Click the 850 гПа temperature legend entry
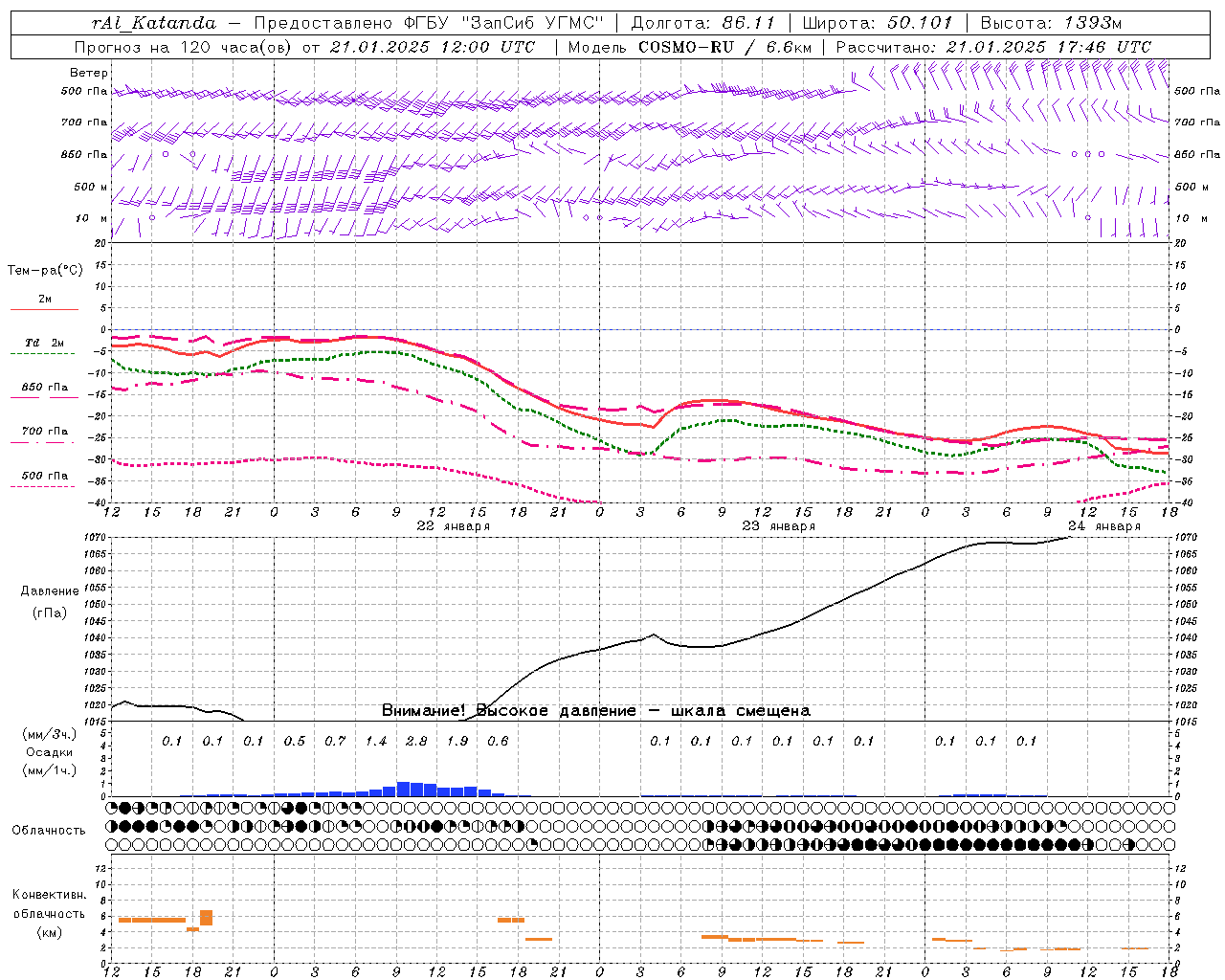The image size is (1225, 980). tap(44, 388)
